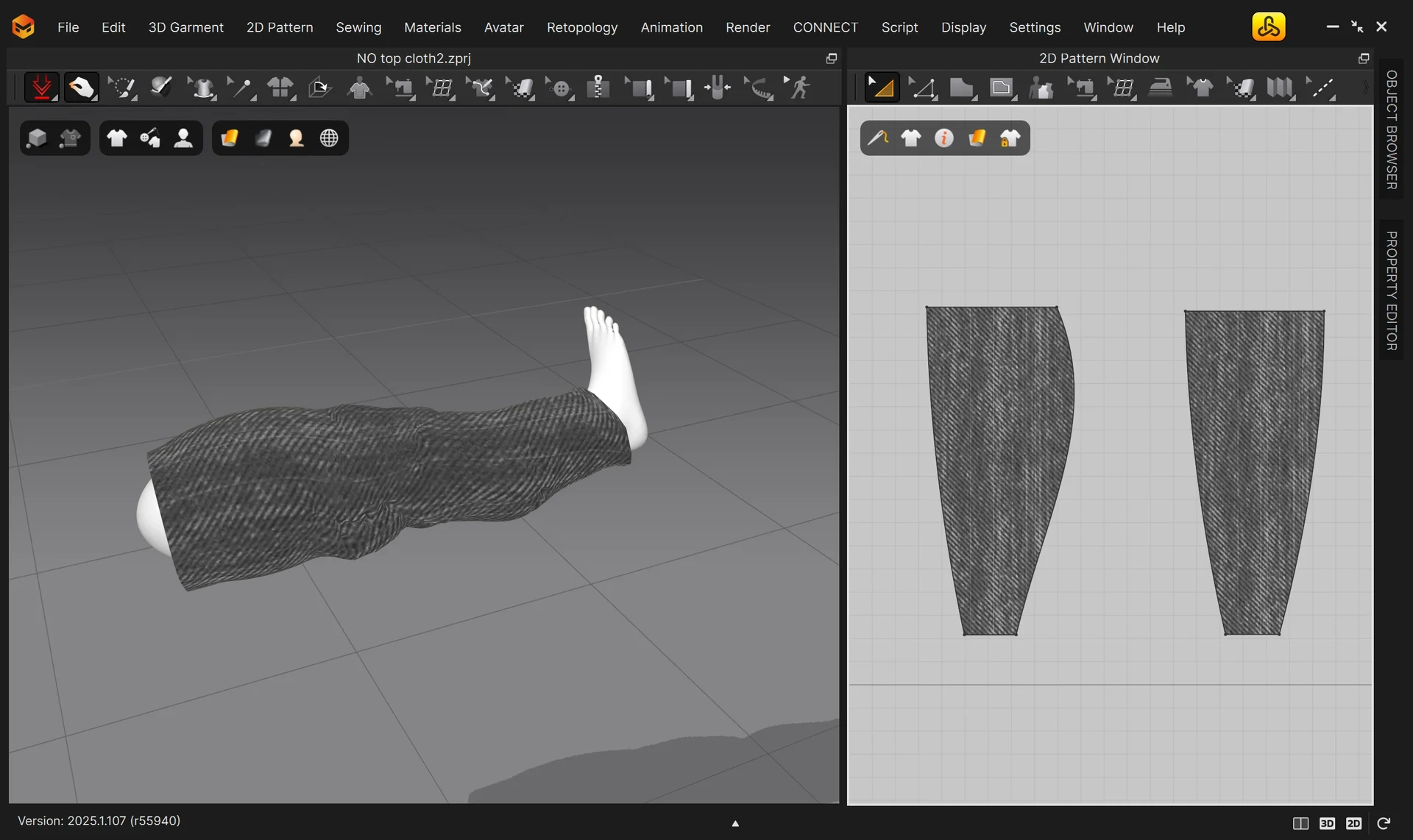
Task: Select the running figure animation icon
Action: tap(798, 88)
